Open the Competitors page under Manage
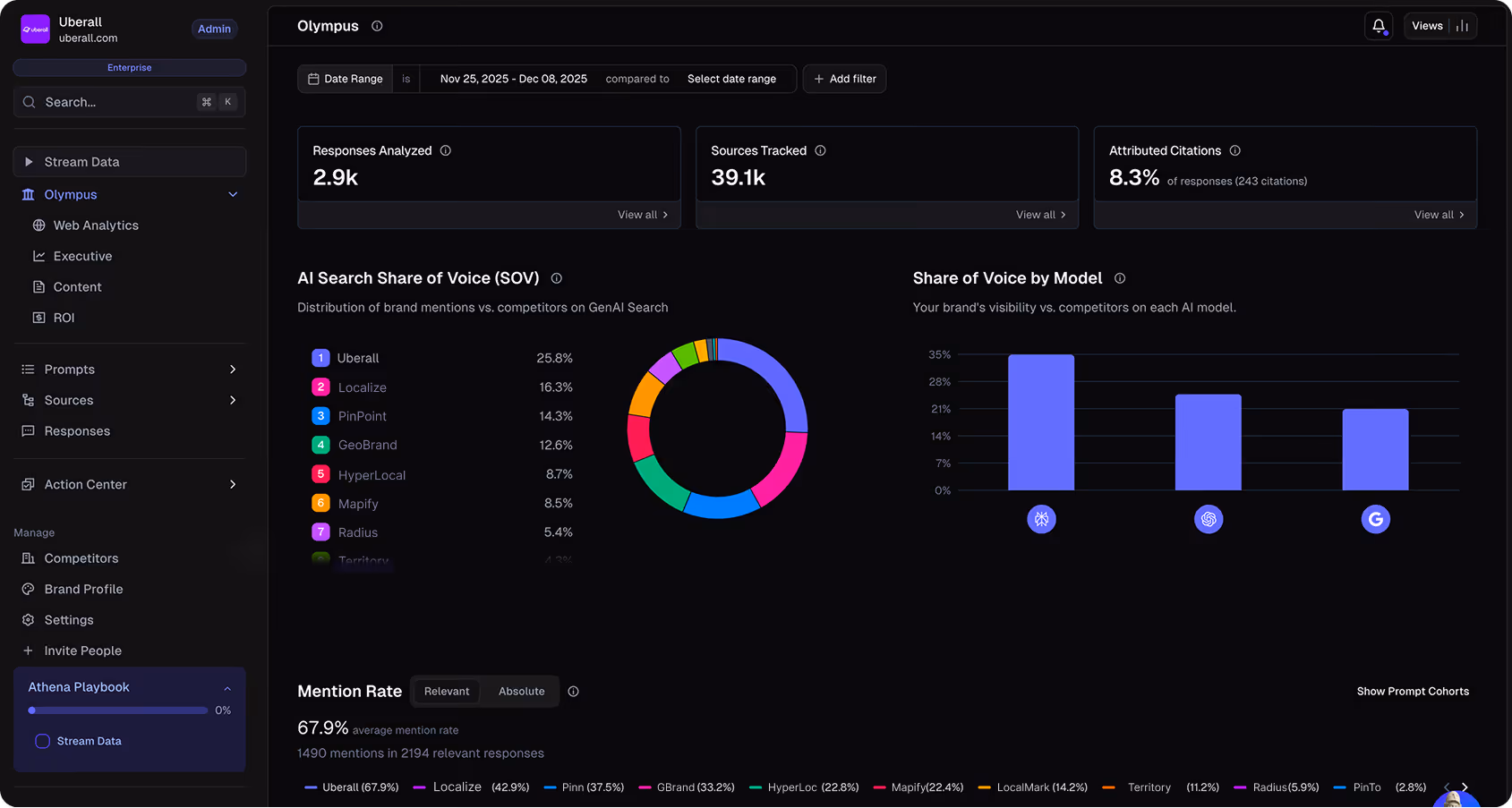Image resolution: width=1512 pixels, height=808 pixels. [81, 558]
